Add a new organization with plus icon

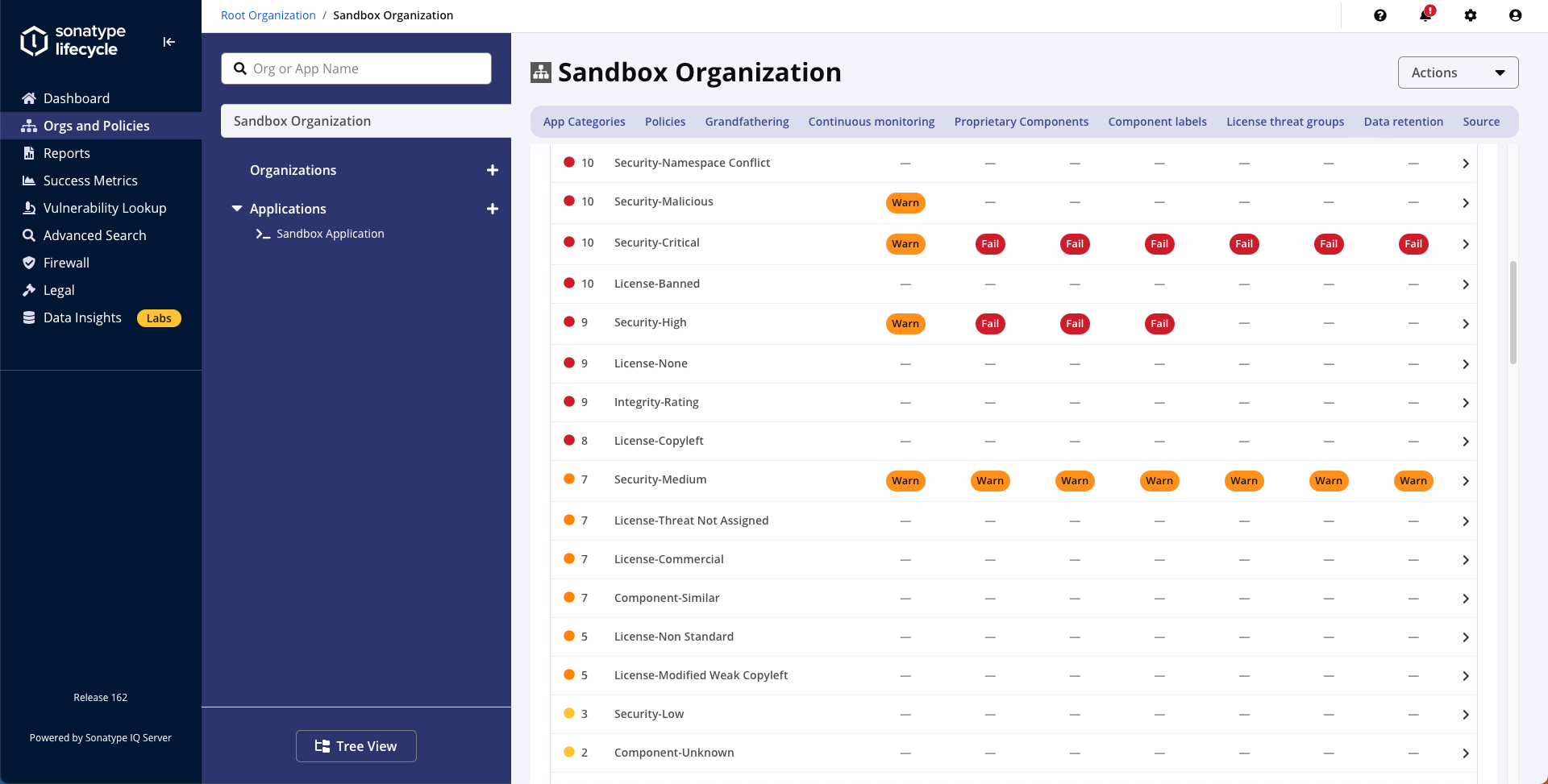click(x=492, y=170)
